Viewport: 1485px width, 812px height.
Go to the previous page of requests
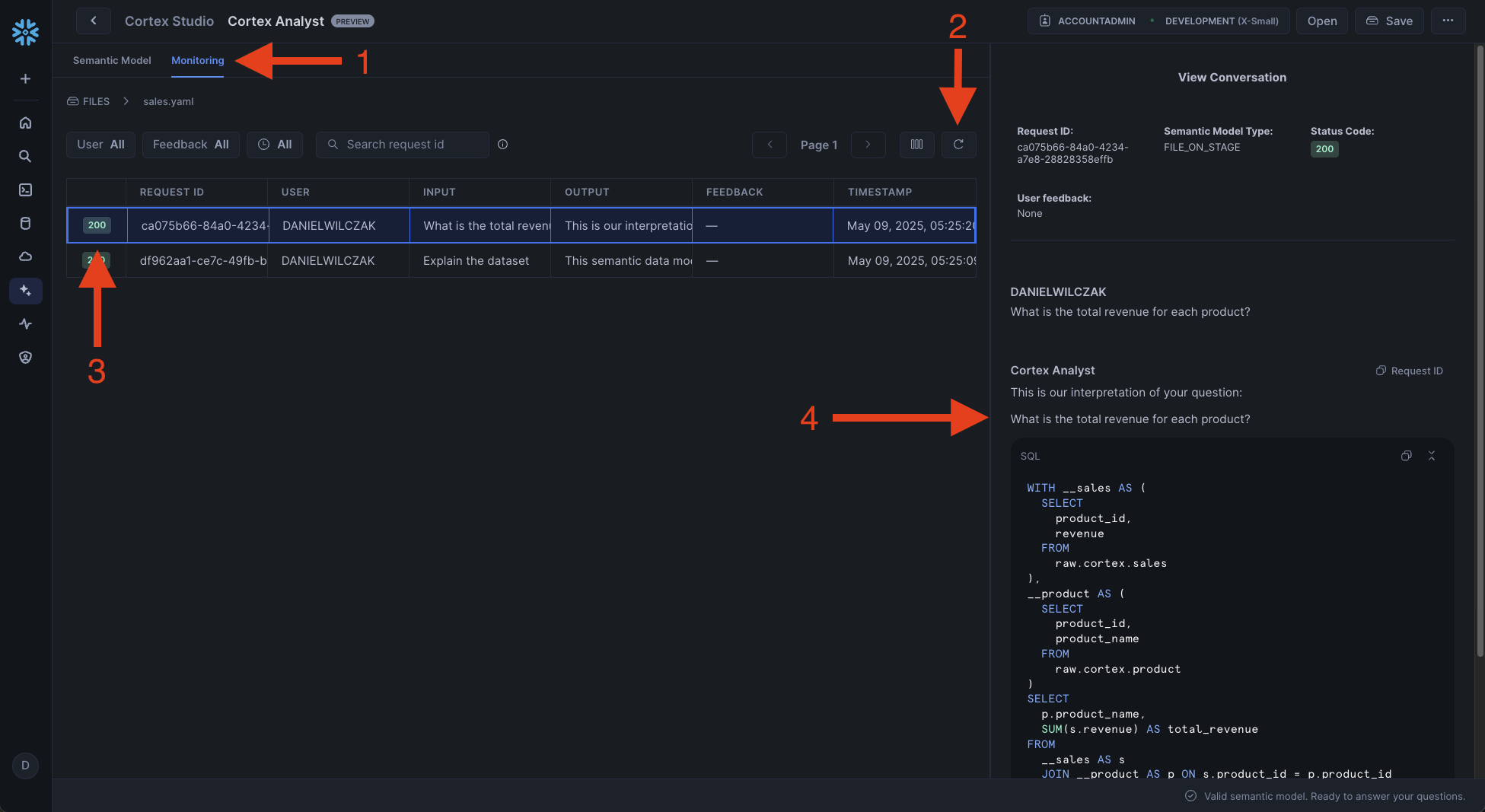[x=770, y=145]
